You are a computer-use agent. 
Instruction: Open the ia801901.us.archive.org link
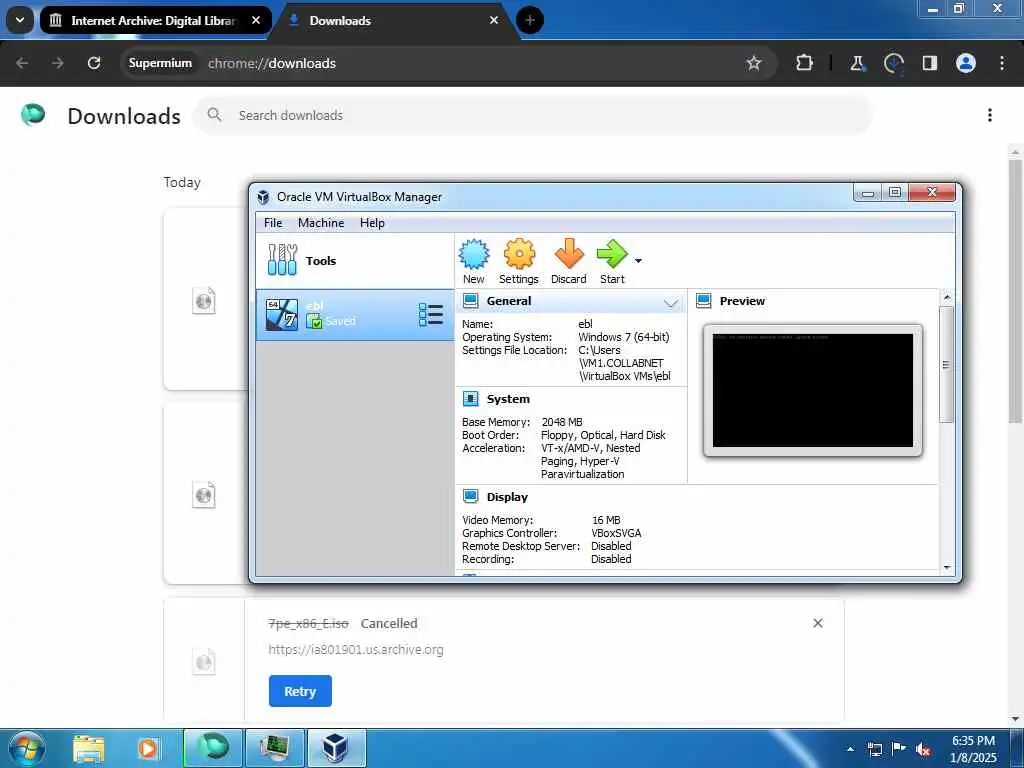[x=356, y=650]
